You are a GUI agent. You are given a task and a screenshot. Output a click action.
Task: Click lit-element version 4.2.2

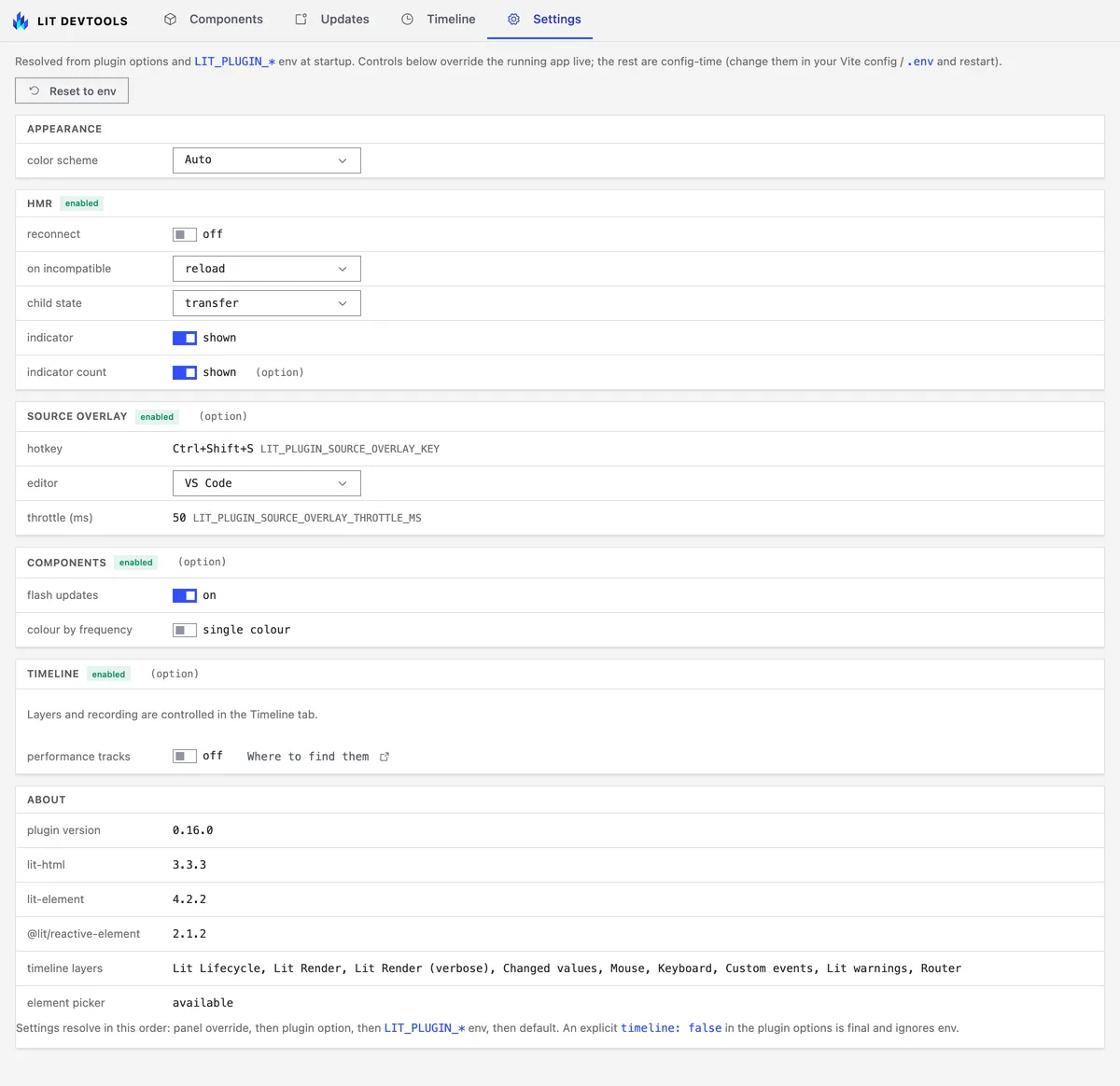pos(189,899)
